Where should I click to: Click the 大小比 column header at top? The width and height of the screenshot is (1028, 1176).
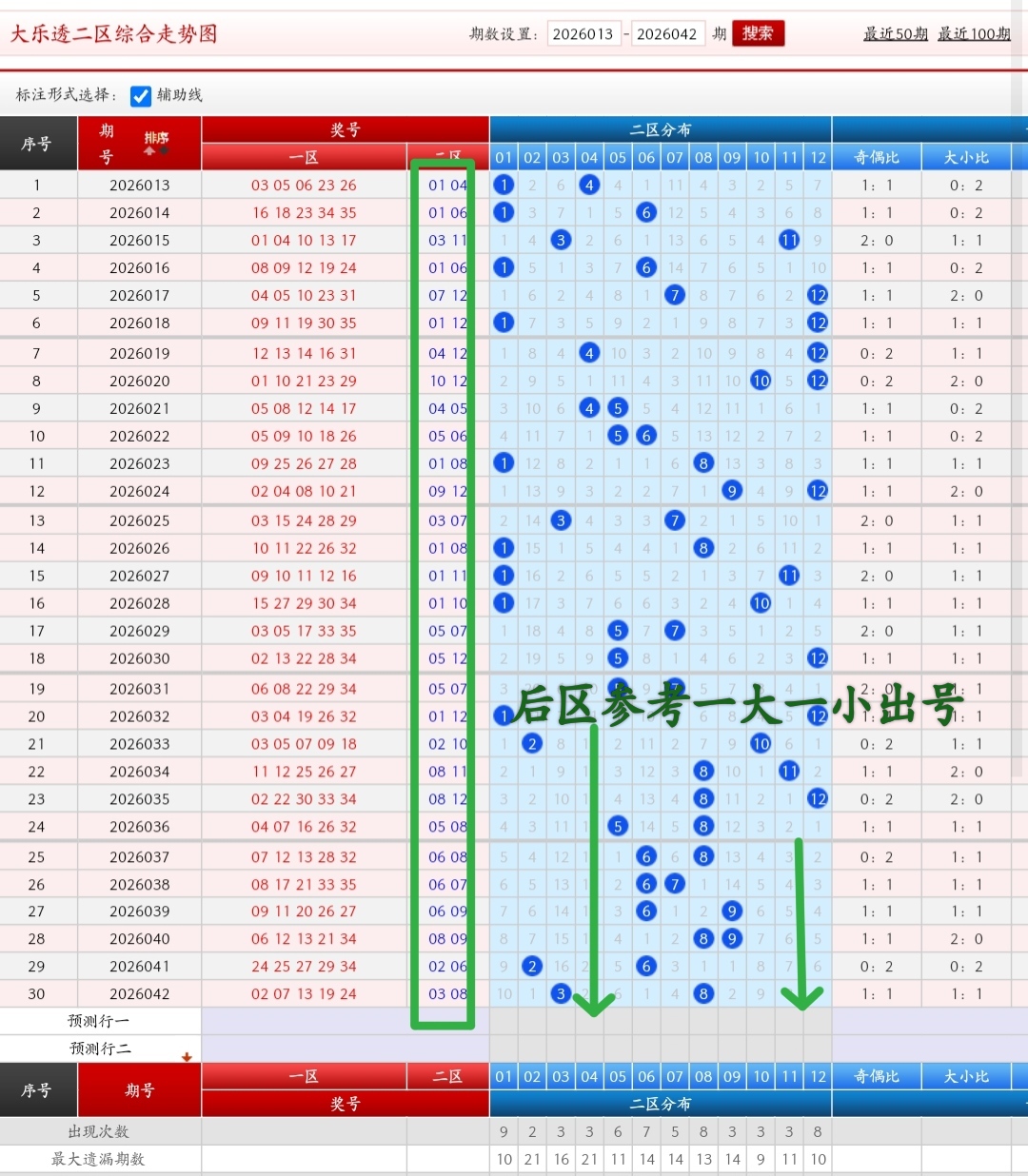[x=966, y=157]
